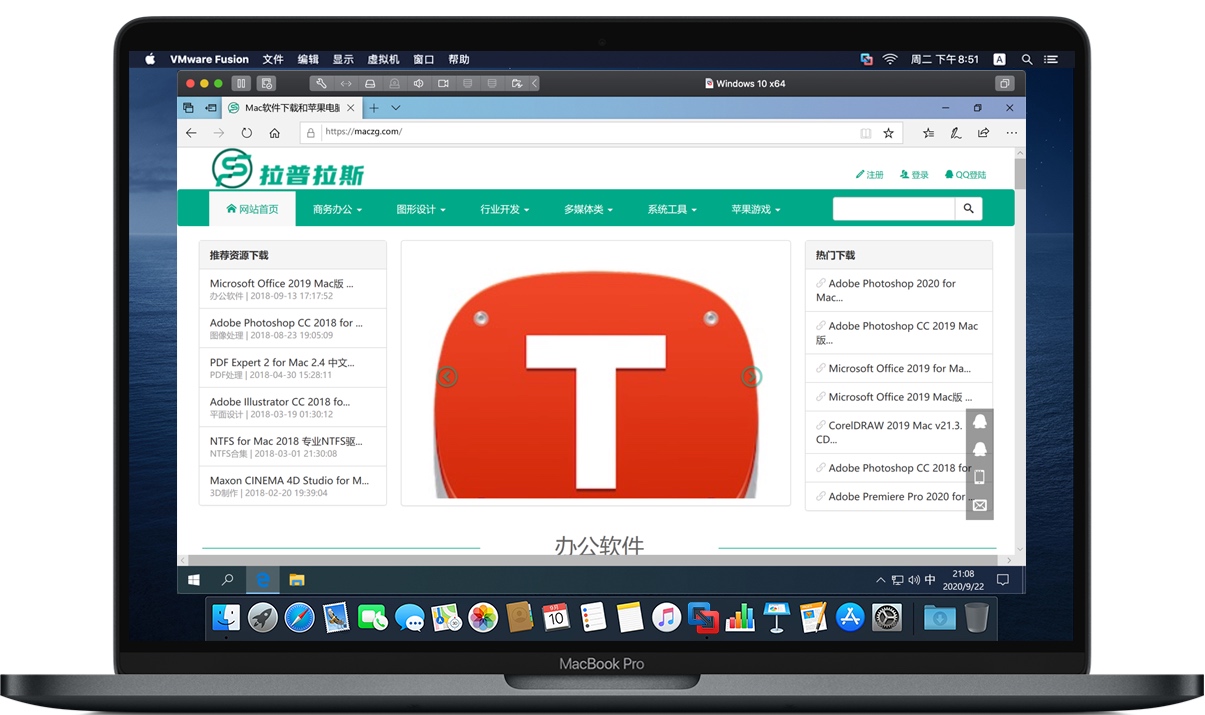
Task: Click Edge back navigation arrow
Action: point(192,132)
